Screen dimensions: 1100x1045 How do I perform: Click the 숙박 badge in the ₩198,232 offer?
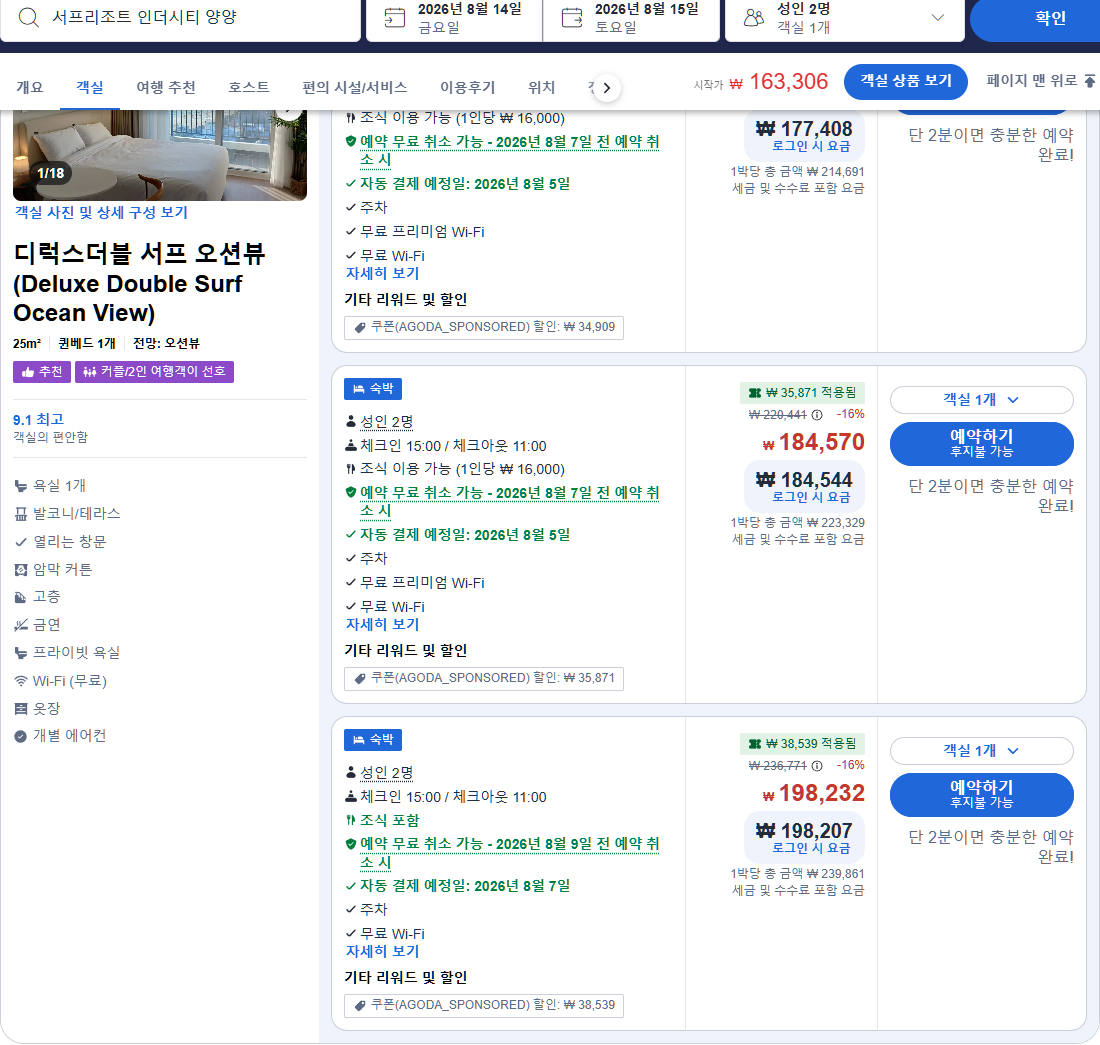pyautogui.click(x=373, y=739)
